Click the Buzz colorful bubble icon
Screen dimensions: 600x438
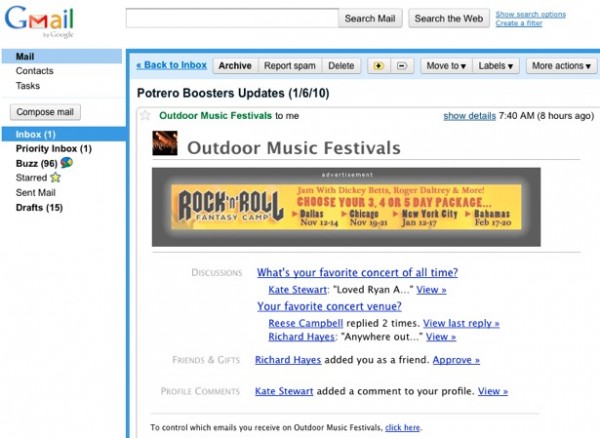pyautogui.click(x=67, y=163)
